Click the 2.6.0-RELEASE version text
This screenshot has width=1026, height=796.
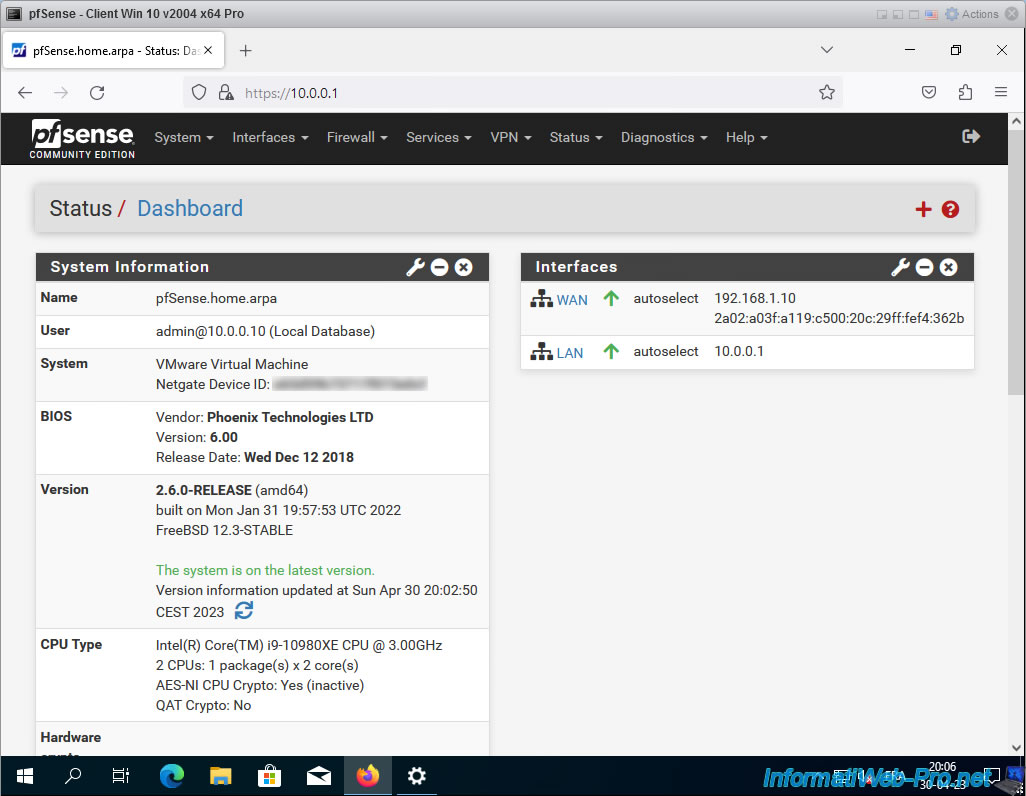[203, 490]
